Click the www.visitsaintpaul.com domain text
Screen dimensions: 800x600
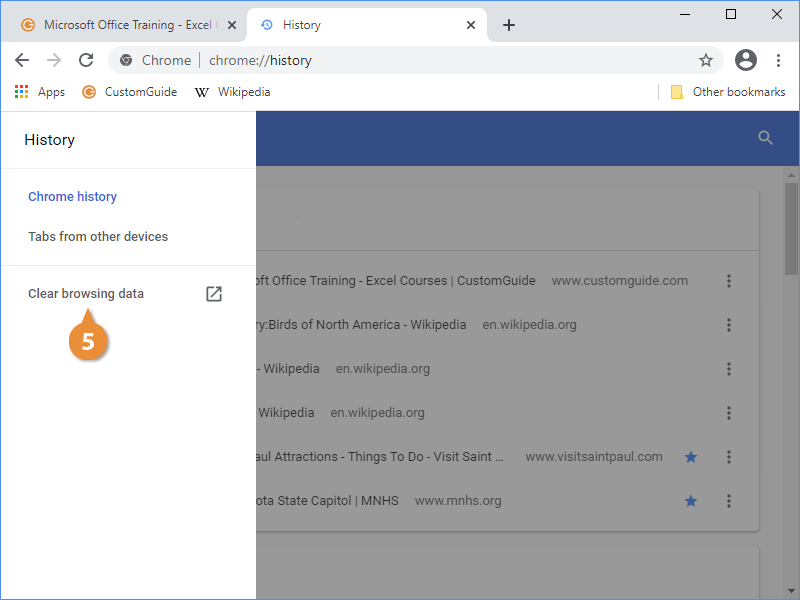[x=594, y=457]
